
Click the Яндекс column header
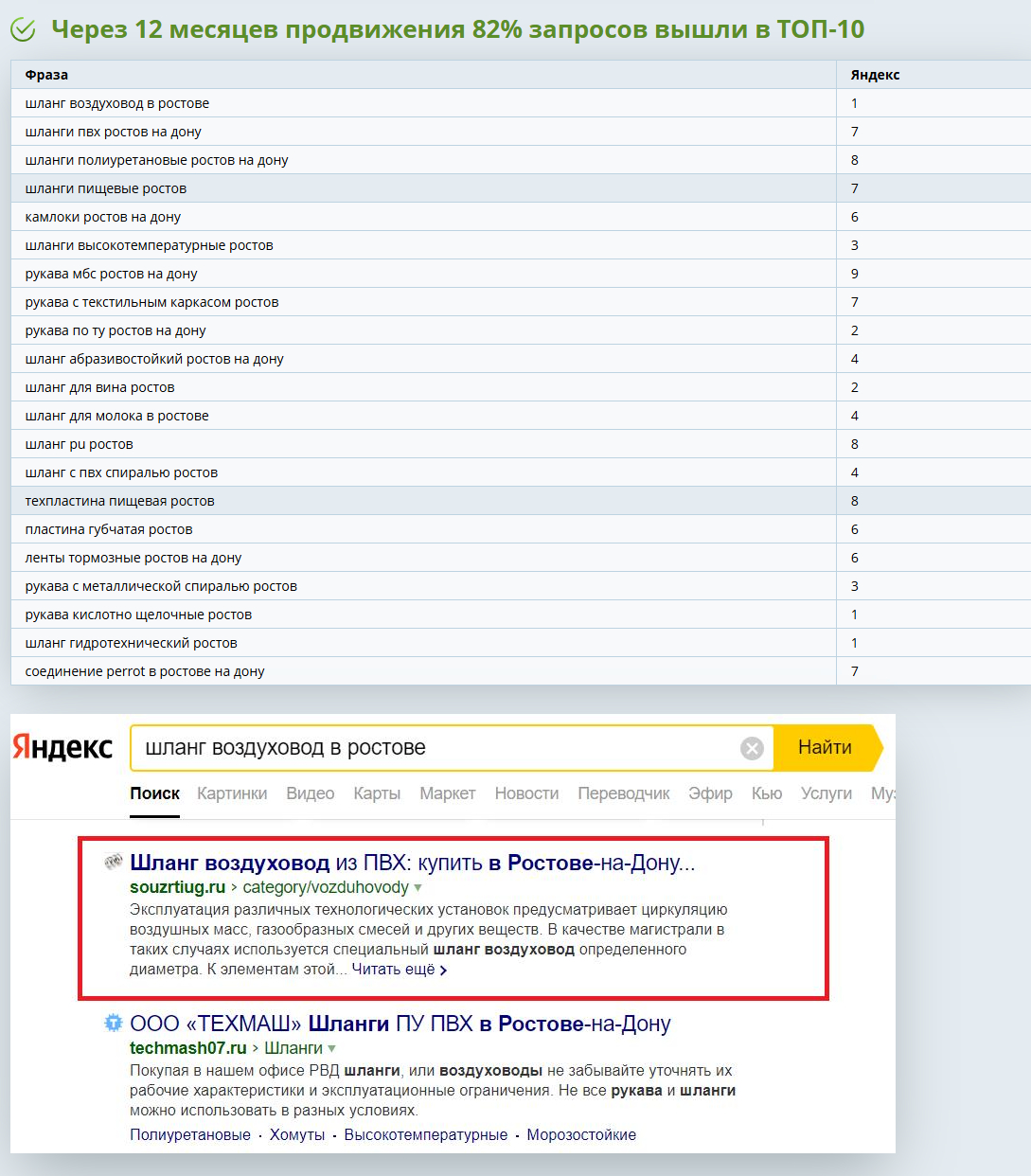click(x=933, y=75)
